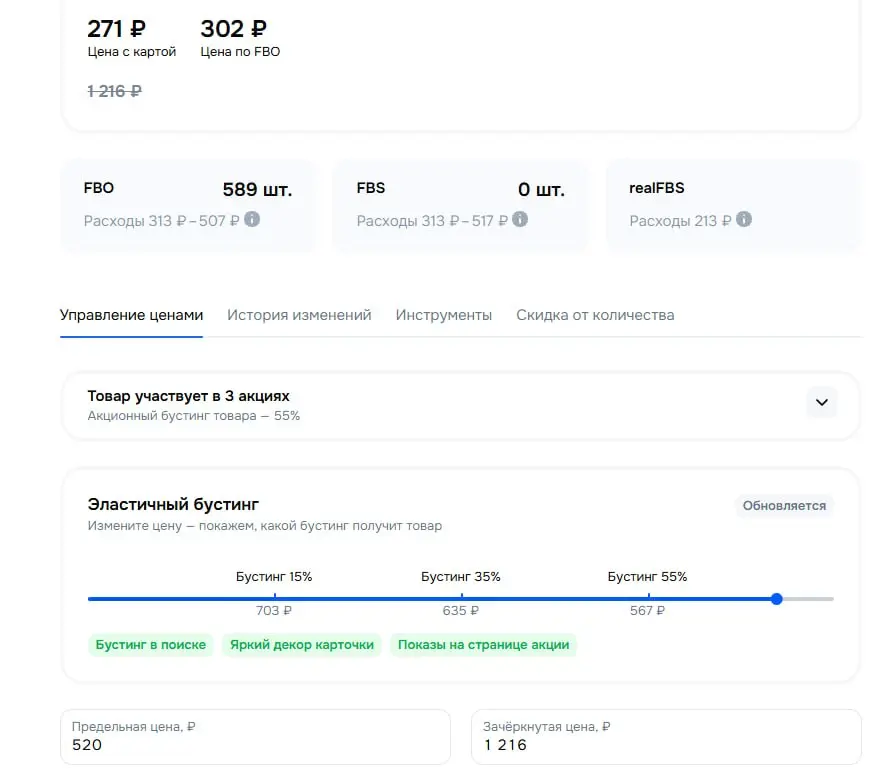Select the FBS stock card
The image size is (893, 774).
click(461, 205)
